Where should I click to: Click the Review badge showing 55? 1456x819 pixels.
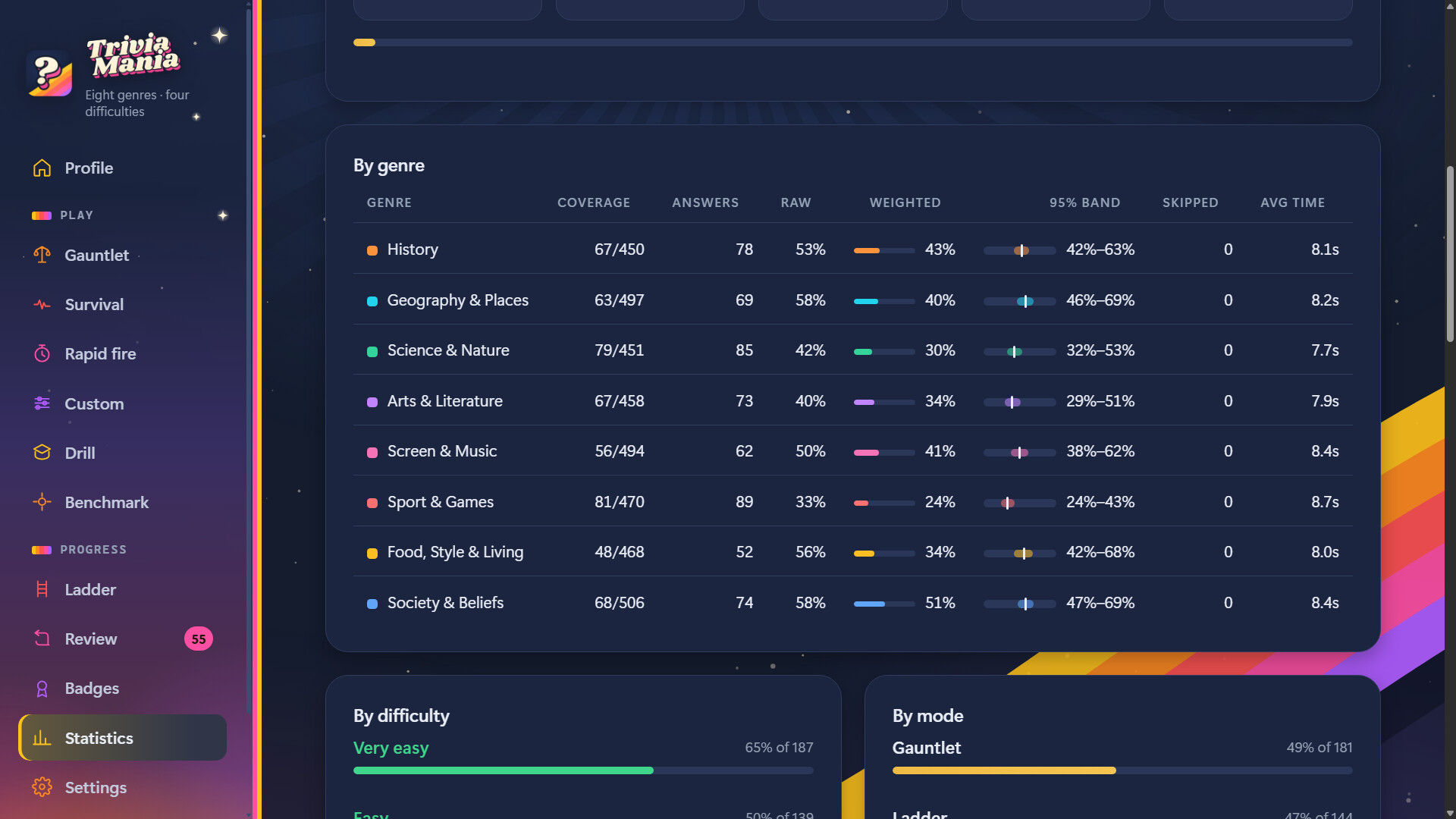click(x=199, y=639)
